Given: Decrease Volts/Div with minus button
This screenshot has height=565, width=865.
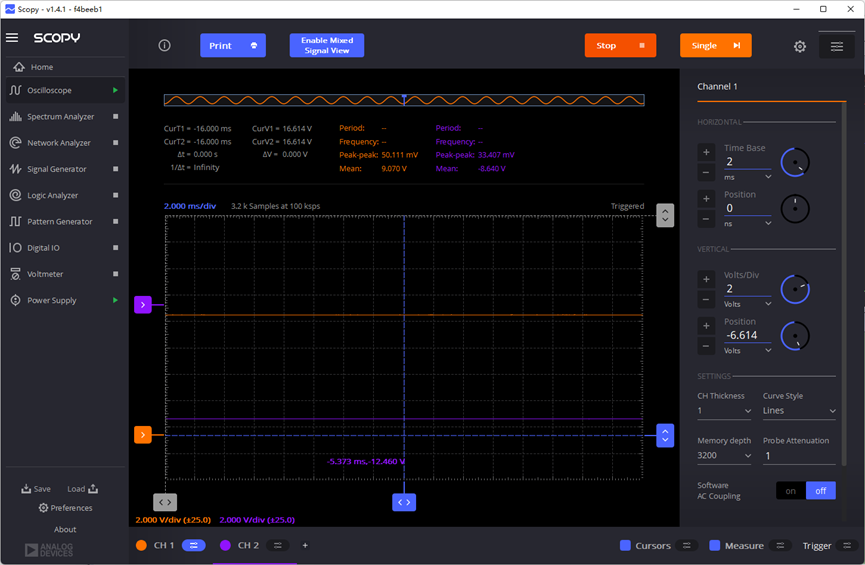Looking at the screenshot, I should coord(706,300).
